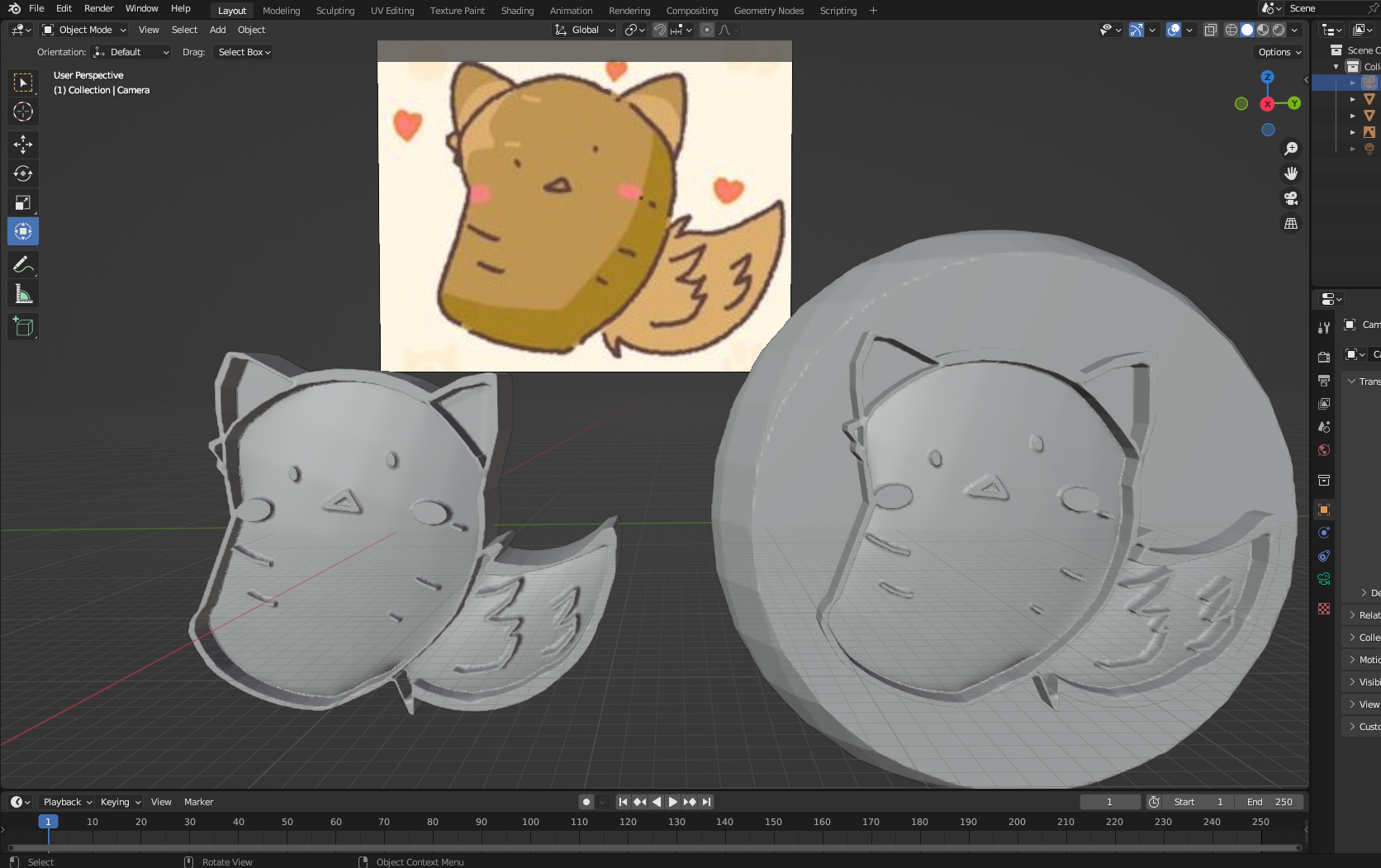Viewport: 1381px width, 868px height.
Task: Select the Scale tool
Action: 23,202
